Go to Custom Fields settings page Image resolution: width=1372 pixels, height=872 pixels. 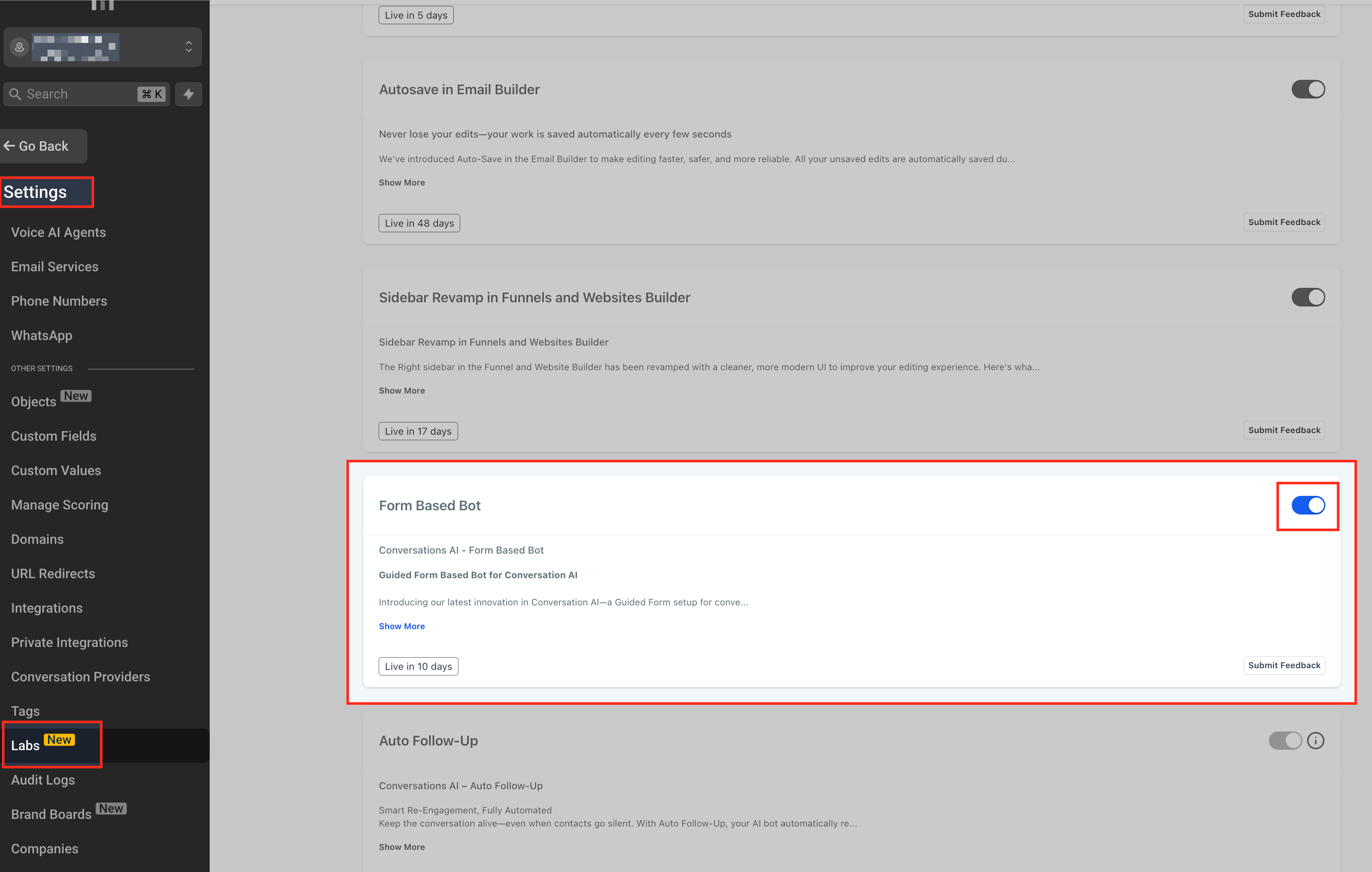[53, 436]
